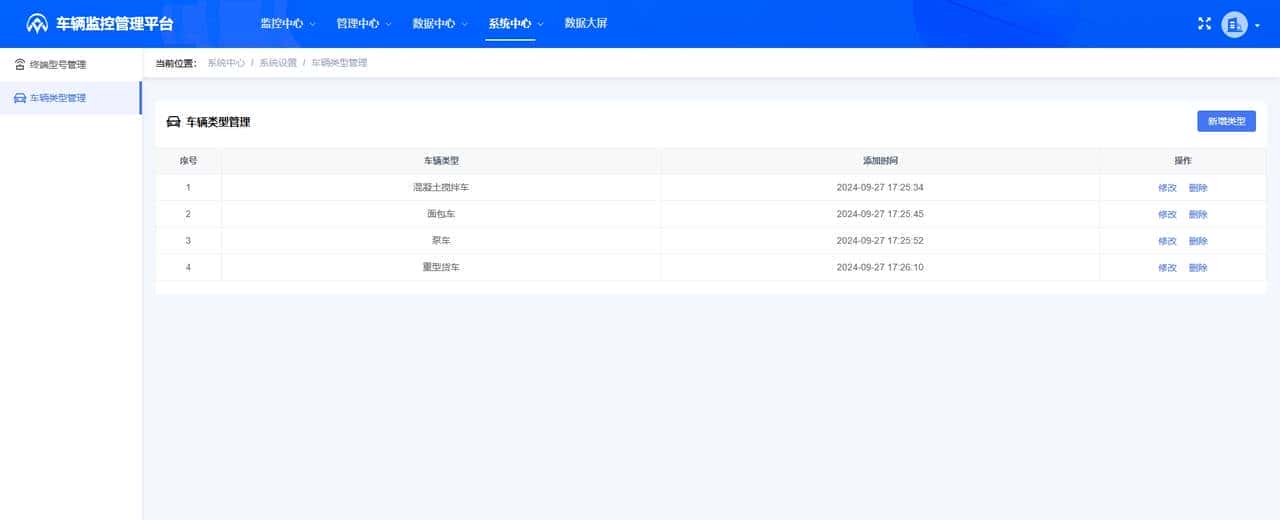Select the 重型货车 cell
Viewport: 1280px width, 520px height.
tap(441, 268)
